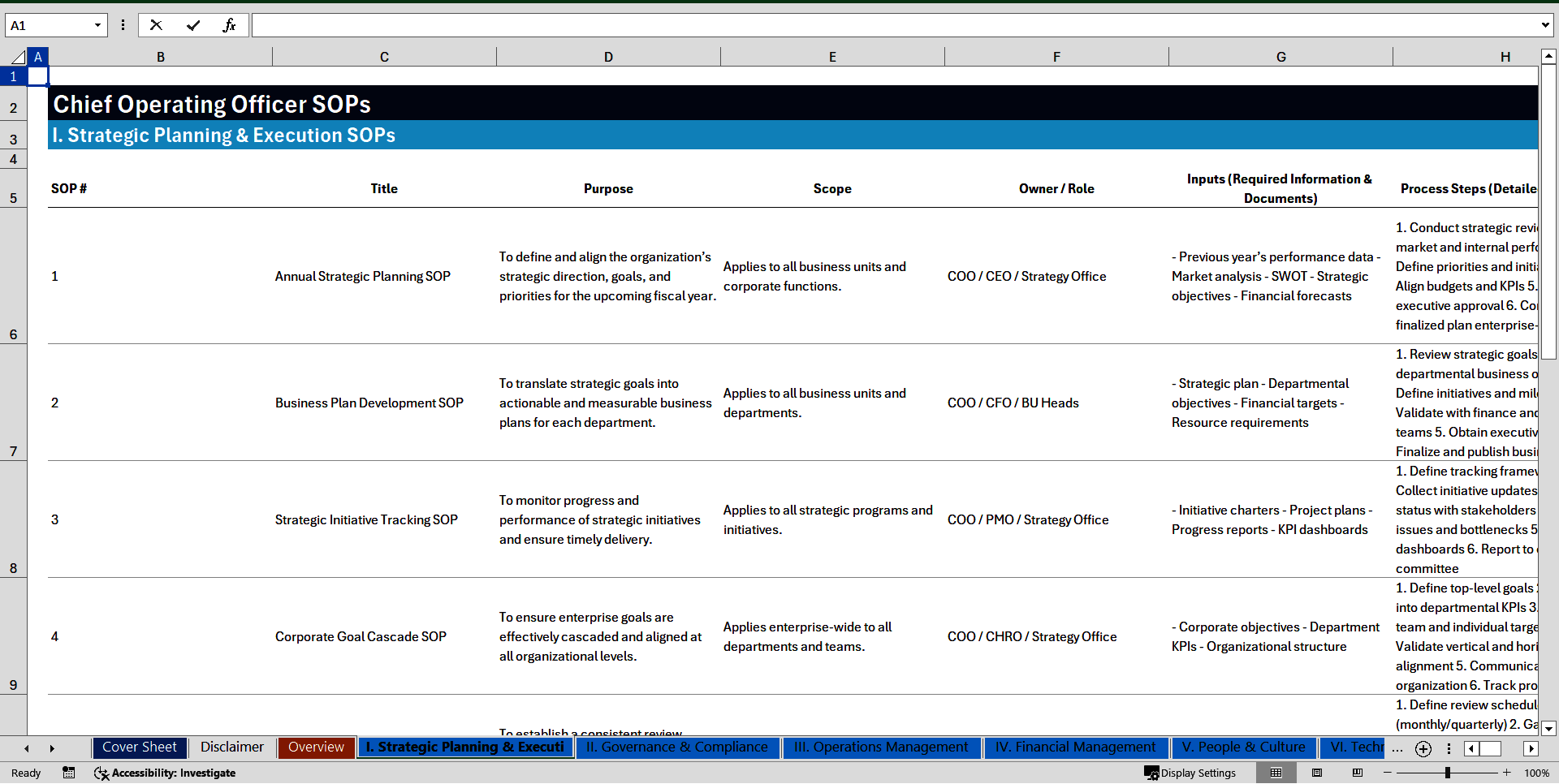Open Display Settings in status bar
The height and width of the screenshot is (784, 1559).
click(x=1190, y=773)
